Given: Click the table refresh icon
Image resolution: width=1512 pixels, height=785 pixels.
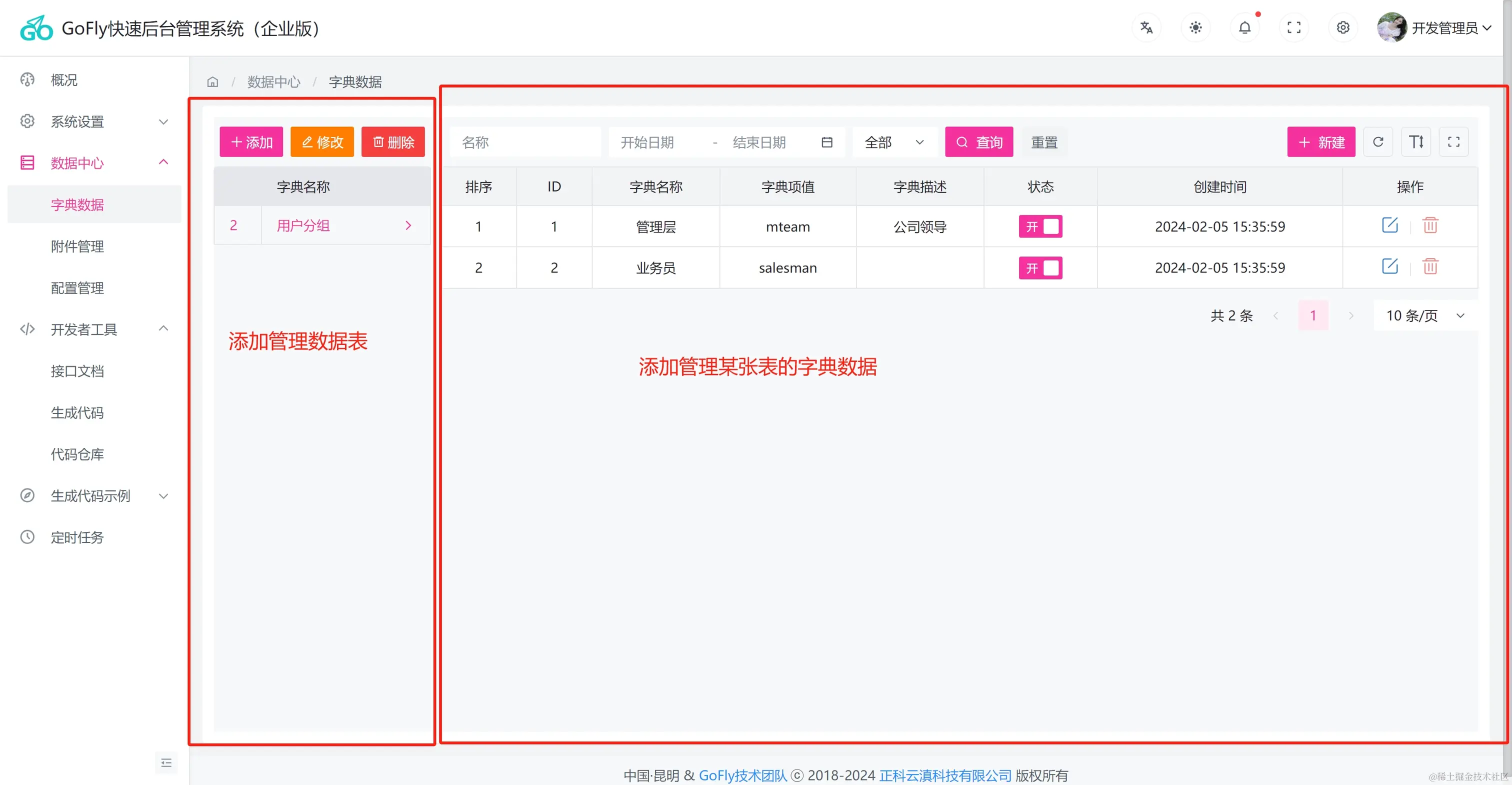Looking at the screenshot, I should (x=1377, y=142).
